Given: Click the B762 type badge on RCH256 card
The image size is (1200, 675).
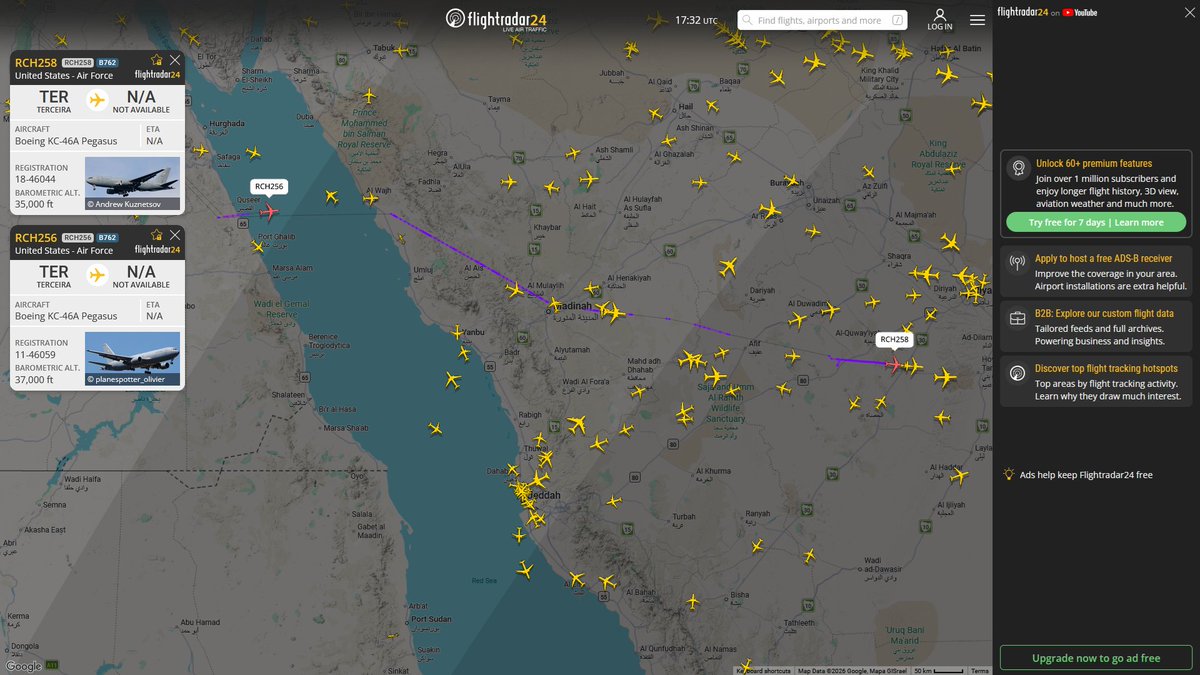Looking at the screenshot, I should coord(107,238).
